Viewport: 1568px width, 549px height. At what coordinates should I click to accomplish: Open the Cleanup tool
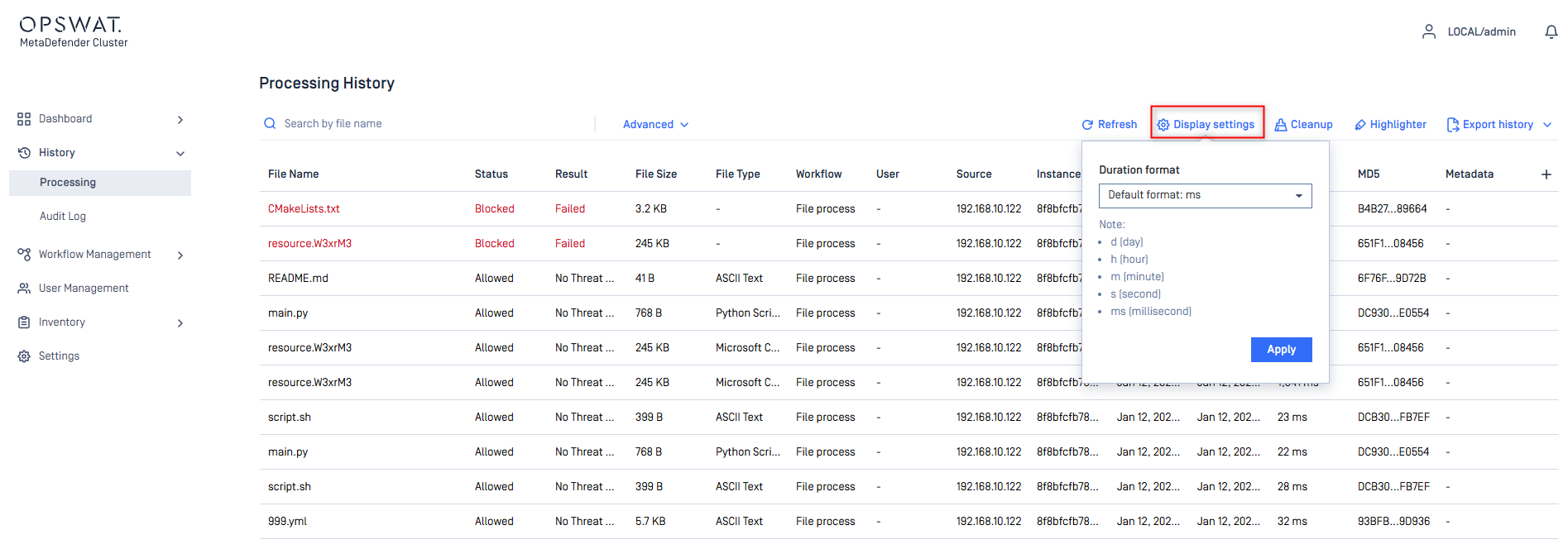(x=1303, y=125)
